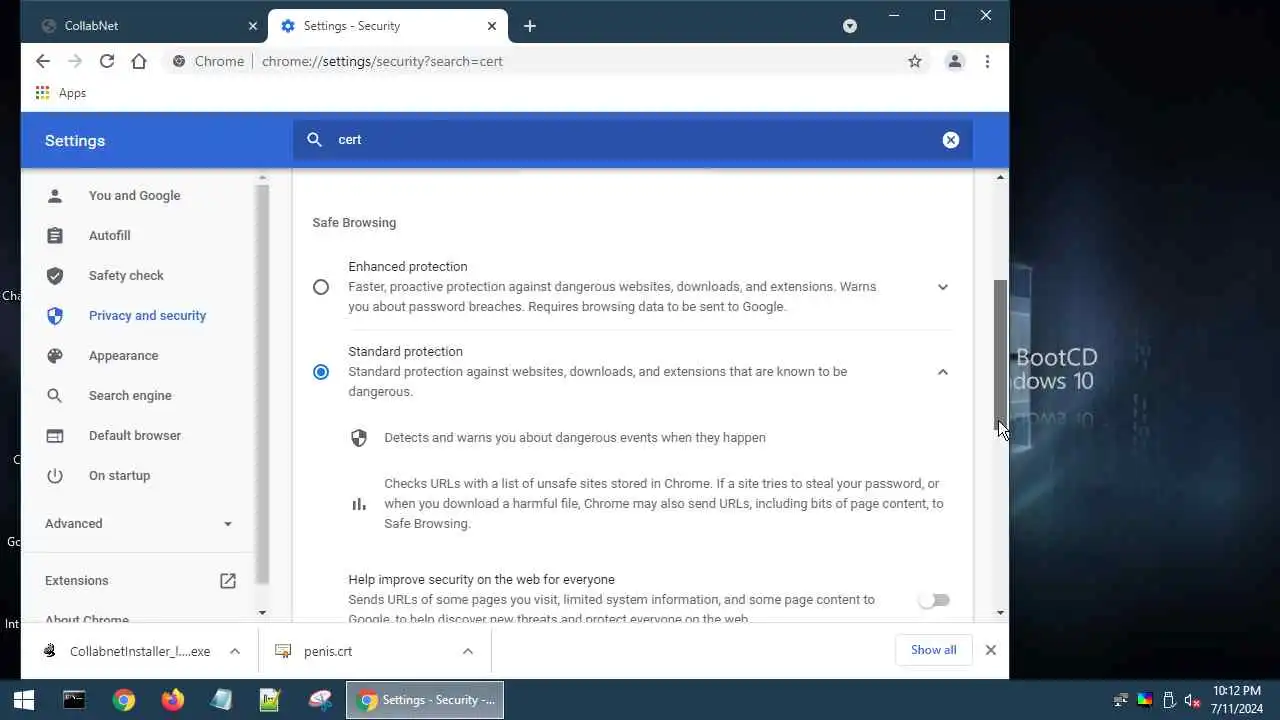Collapse the Standard protection details chevron
Viewport: 1280px width, 720px height.
click(x=942, y=372)
